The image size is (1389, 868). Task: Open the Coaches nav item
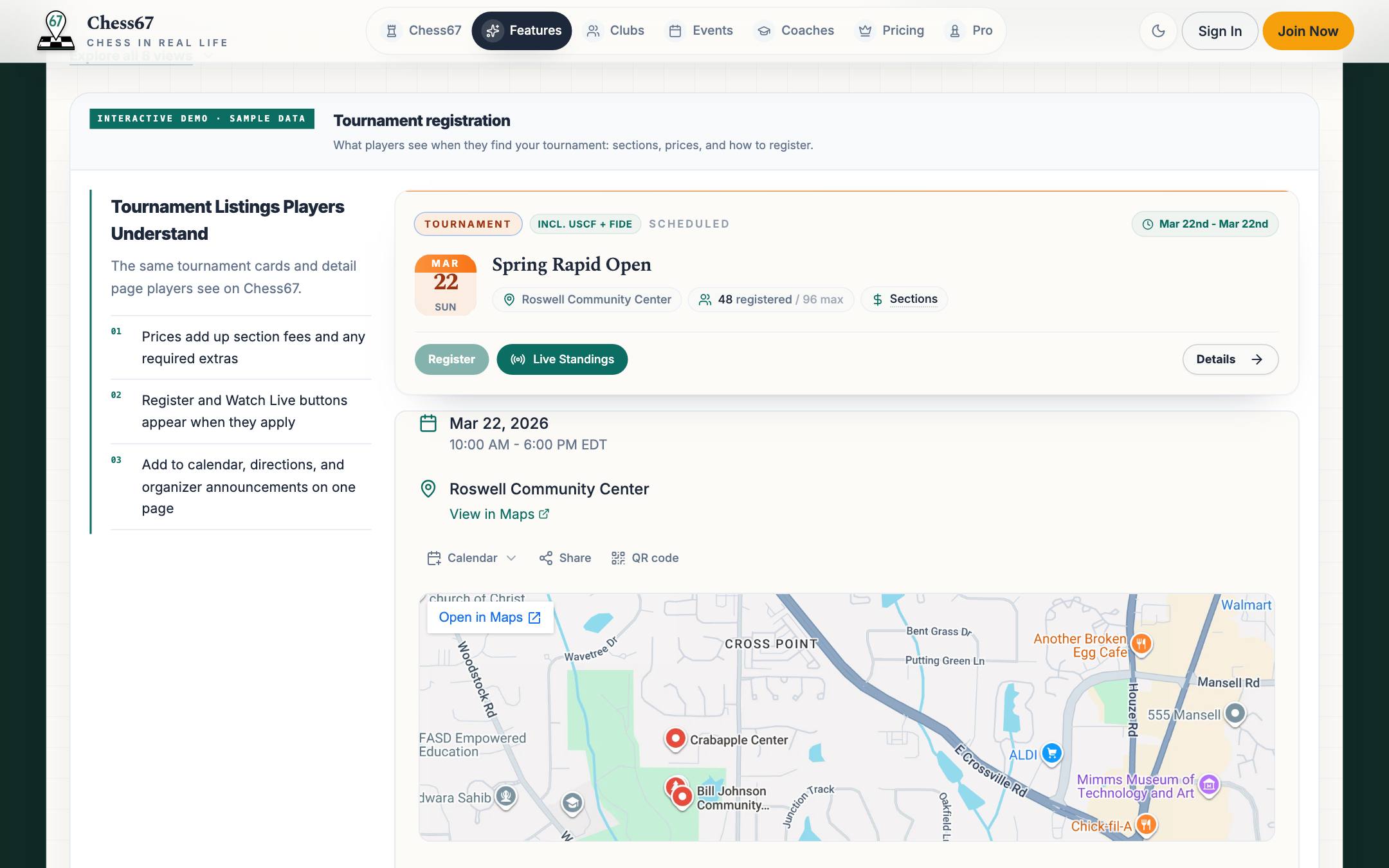coord(795,30)
